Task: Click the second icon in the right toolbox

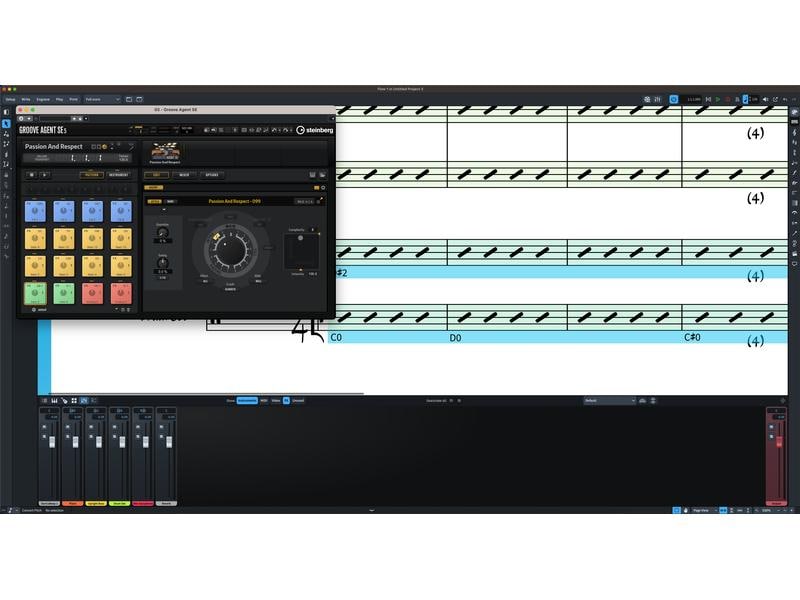Action: point(794,122)
